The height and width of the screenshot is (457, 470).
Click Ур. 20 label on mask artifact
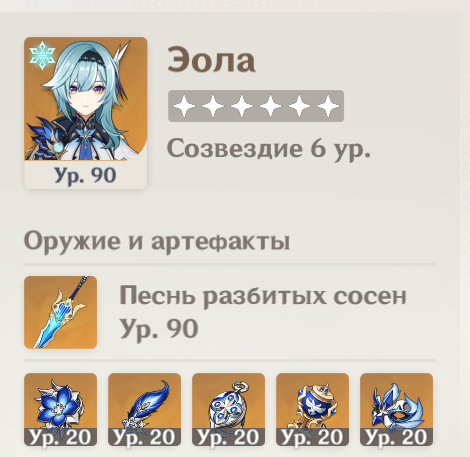[397, 437]
